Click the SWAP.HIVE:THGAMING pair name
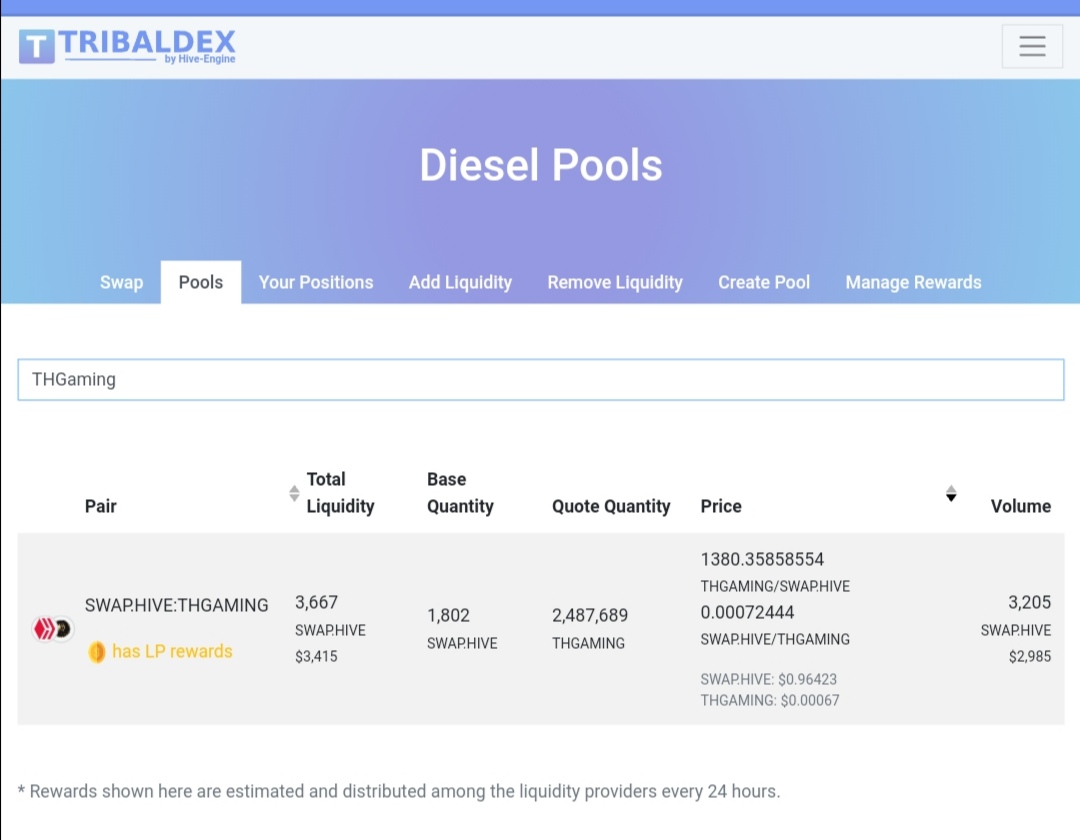 coord(176,605)
